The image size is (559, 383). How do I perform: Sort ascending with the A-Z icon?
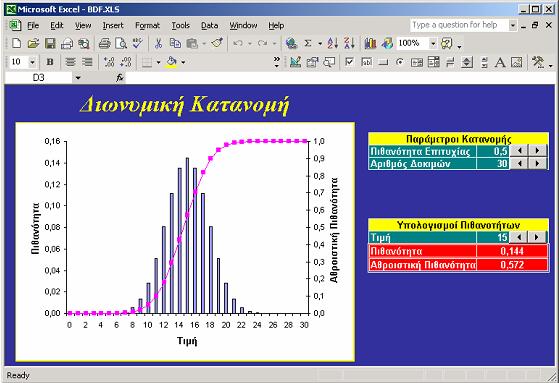333,44
